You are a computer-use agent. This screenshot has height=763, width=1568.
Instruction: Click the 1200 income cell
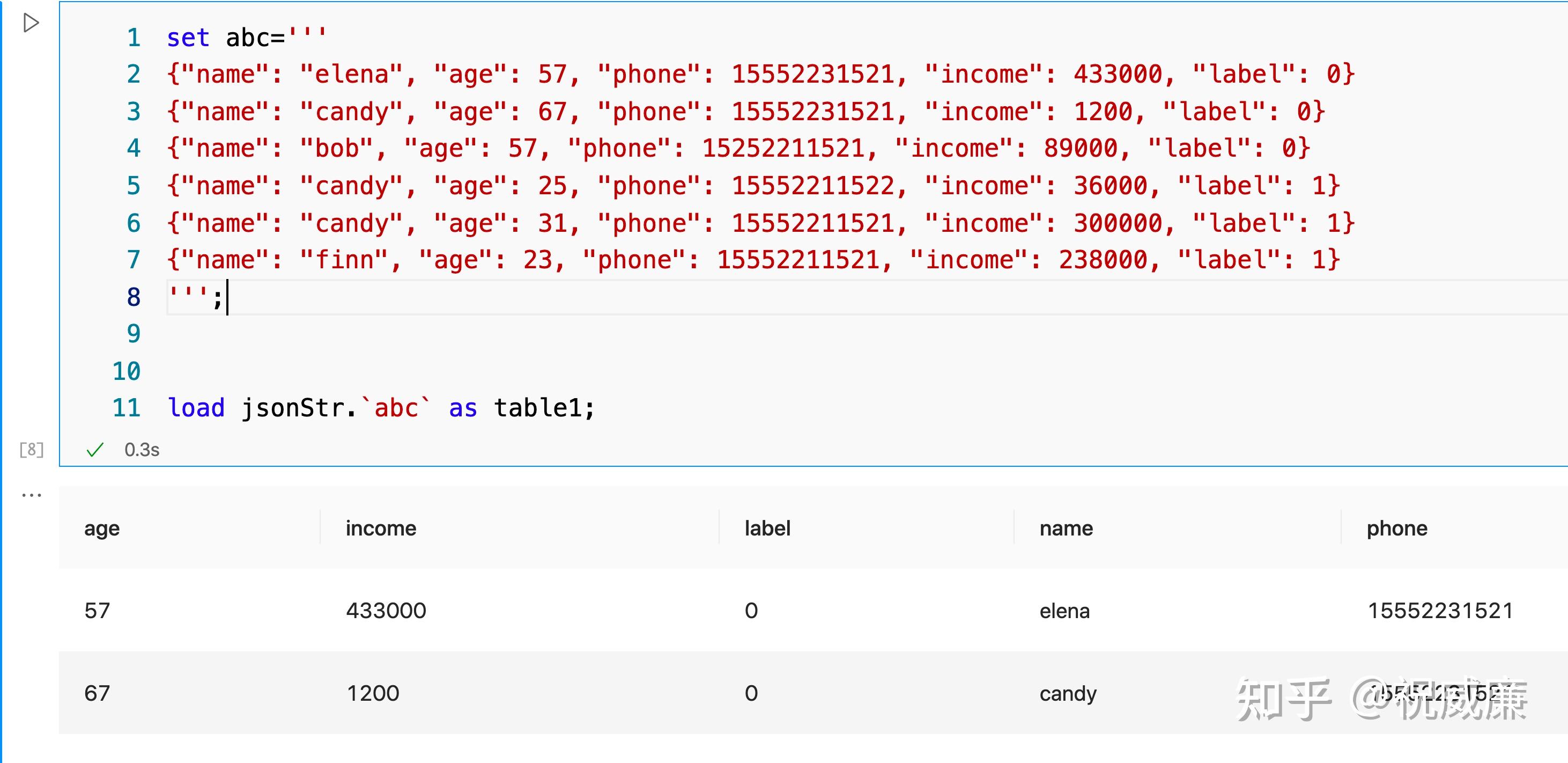tap(373, 694)
